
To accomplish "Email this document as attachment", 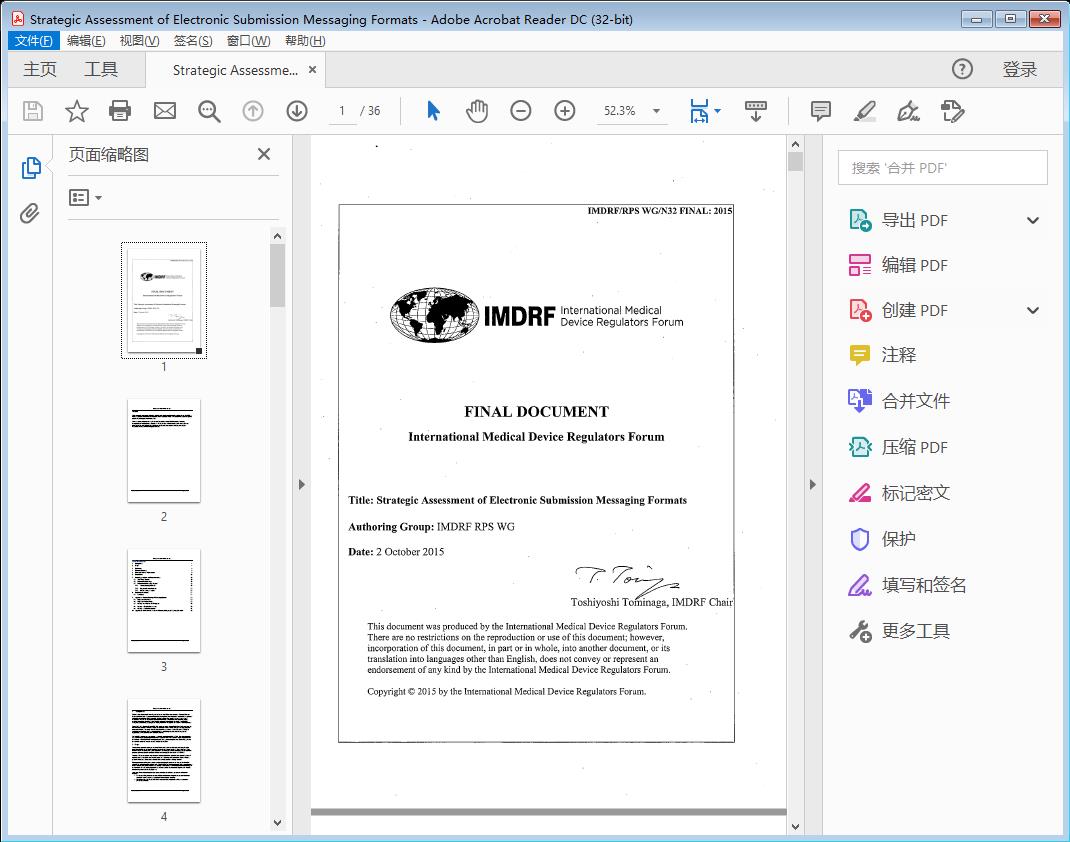I will 164,111.
